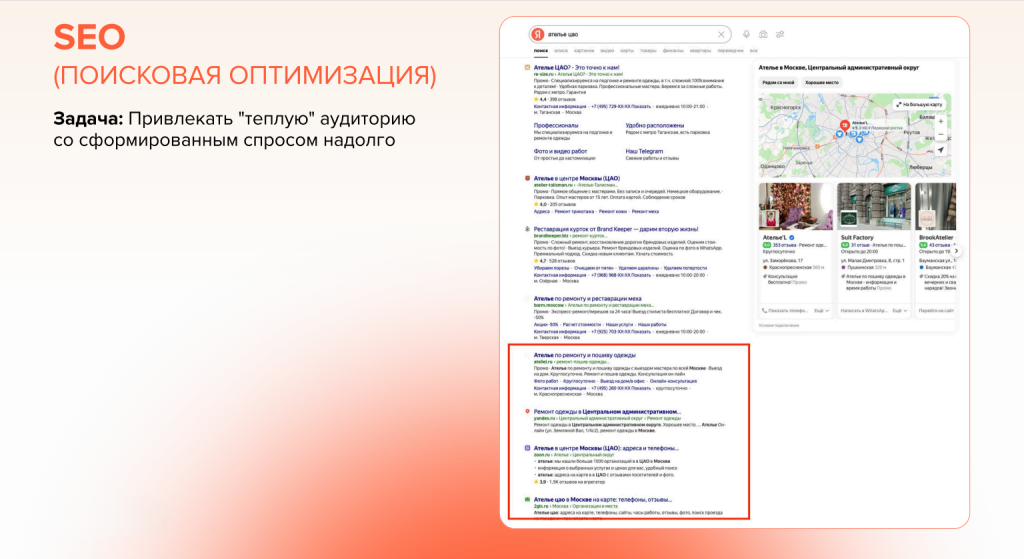Switch to the 'товары' tab
The width and height of the screenshot is (1024, 559).
click(648, 50)
